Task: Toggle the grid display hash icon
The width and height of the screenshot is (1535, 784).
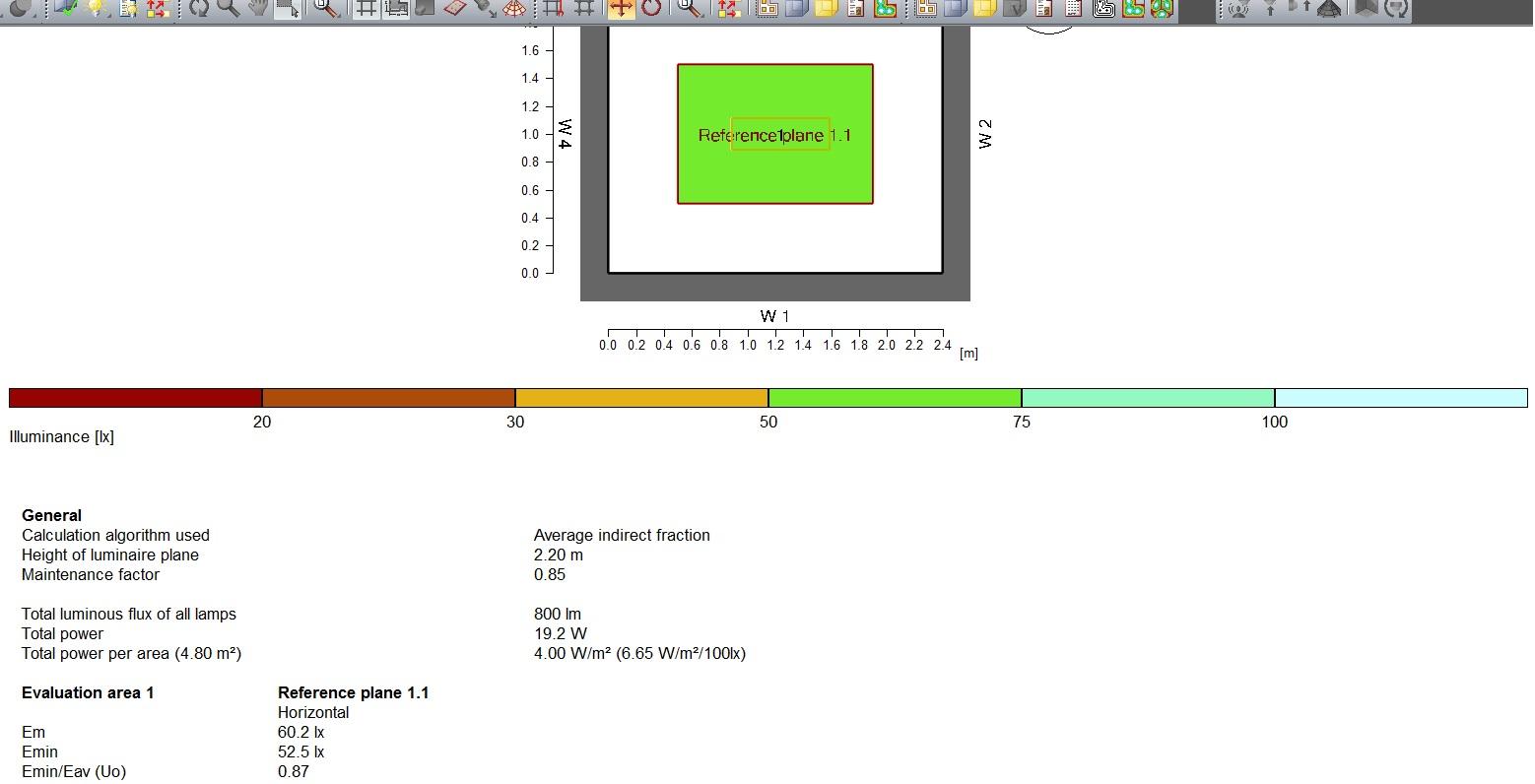Action: (367, 8)
